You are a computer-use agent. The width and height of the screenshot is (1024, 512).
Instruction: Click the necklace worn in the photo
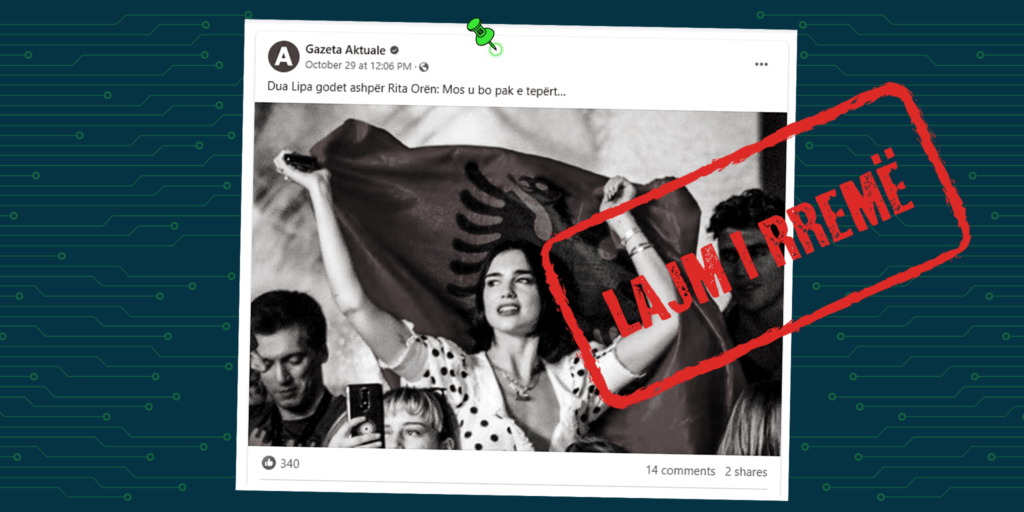coord(516,381)
